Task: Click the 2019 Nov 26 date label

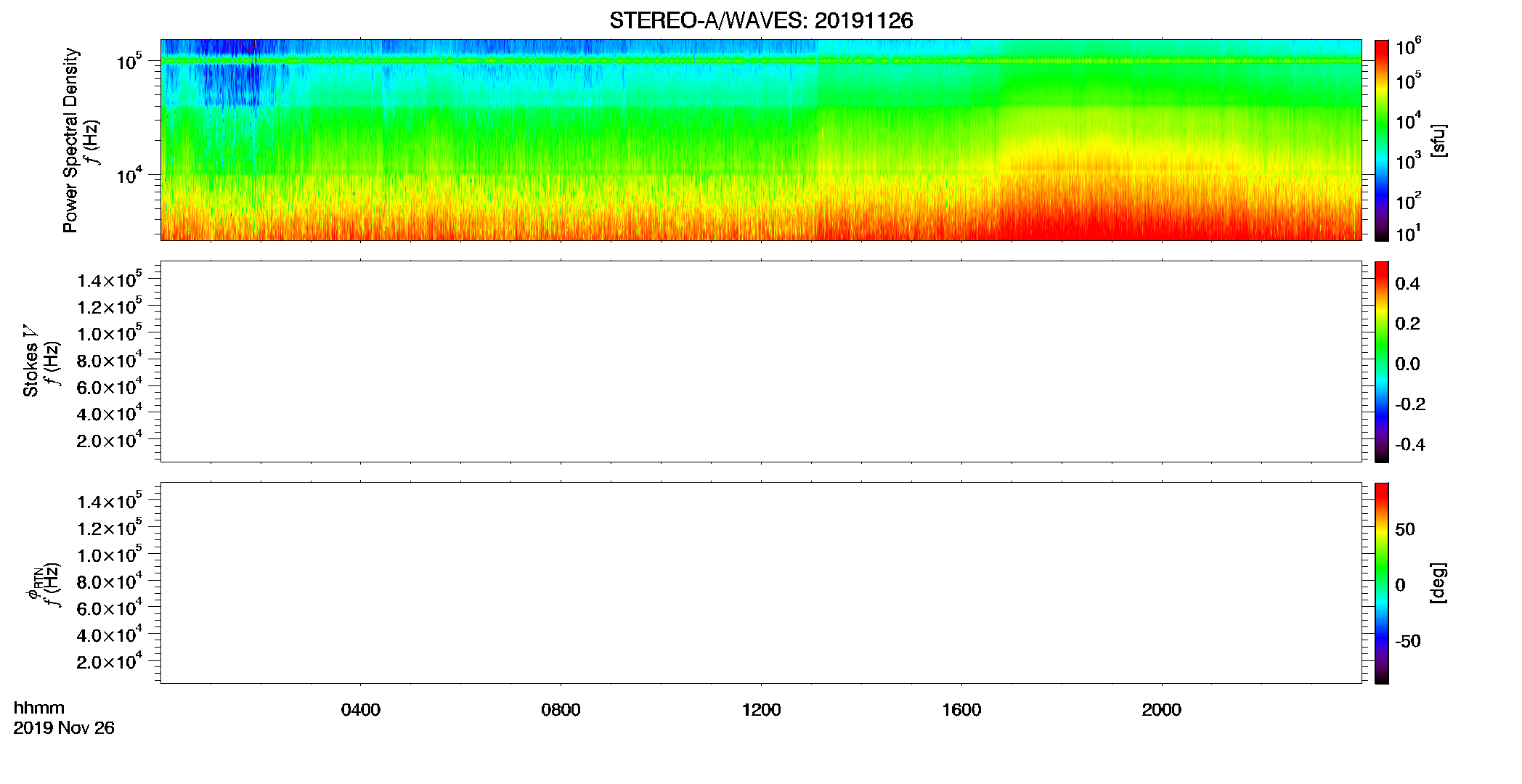Action: (64, 728)
